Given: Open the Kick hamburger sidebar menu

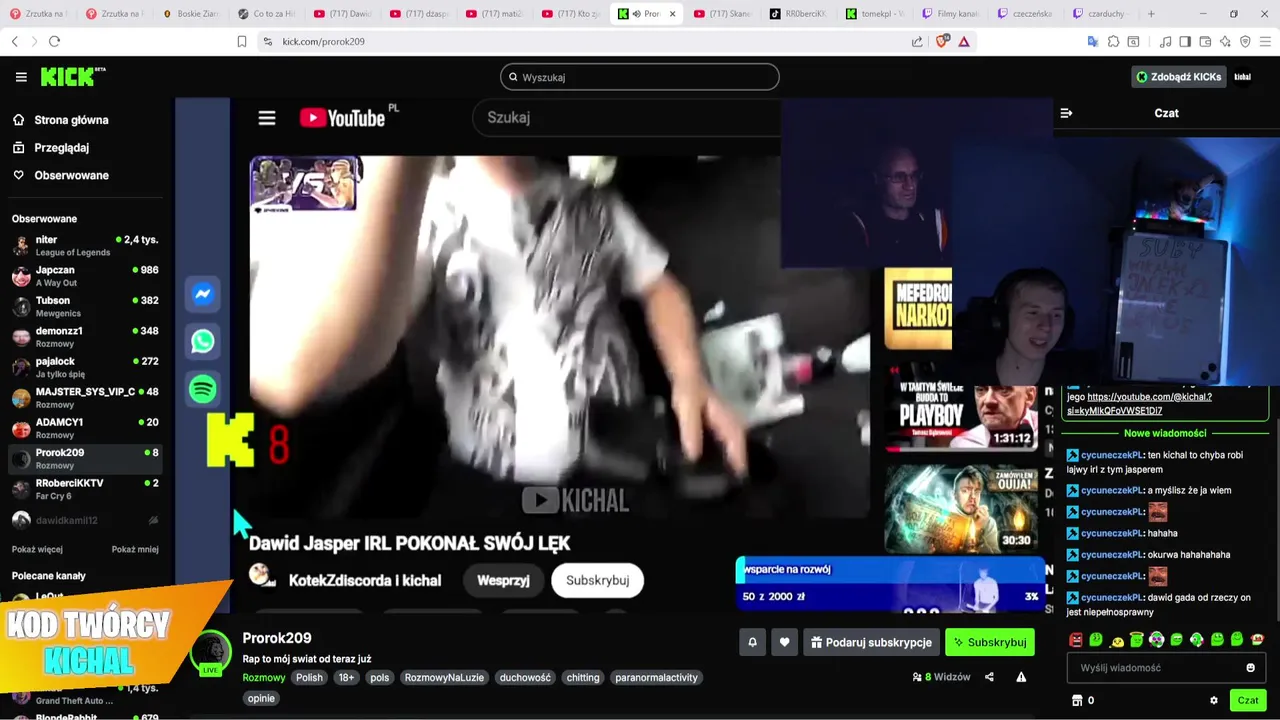Looking at the screenshot, I should coord(21,77).
